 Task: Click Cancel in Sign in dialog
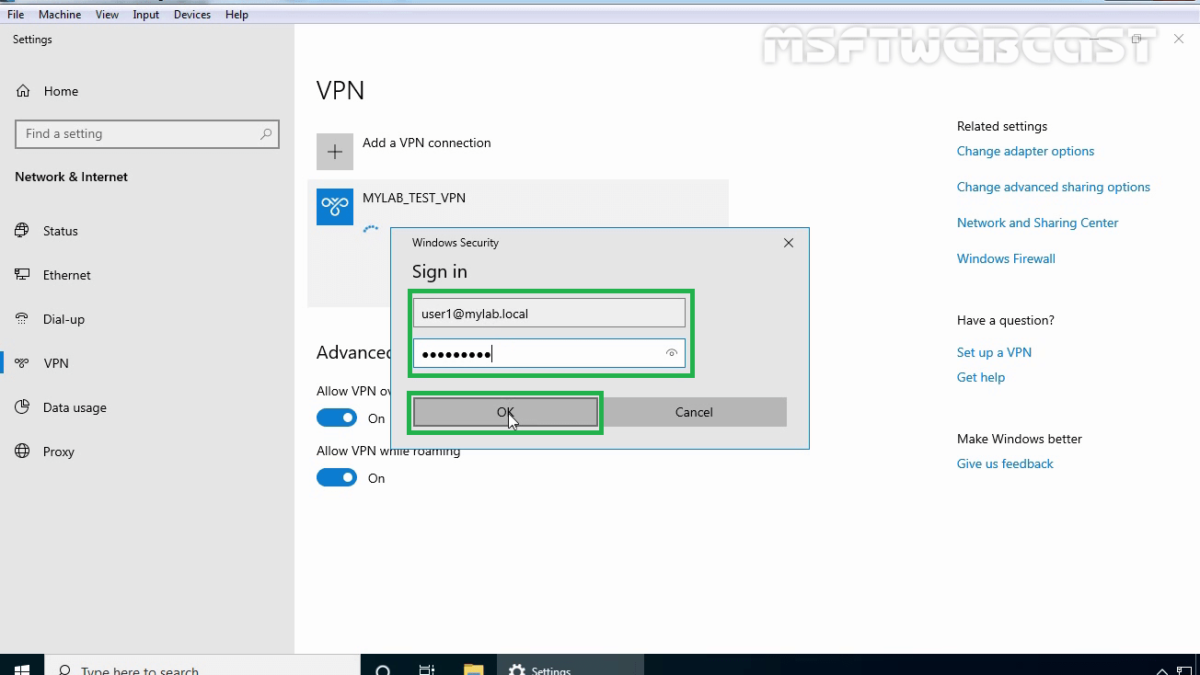pos(694,412)
